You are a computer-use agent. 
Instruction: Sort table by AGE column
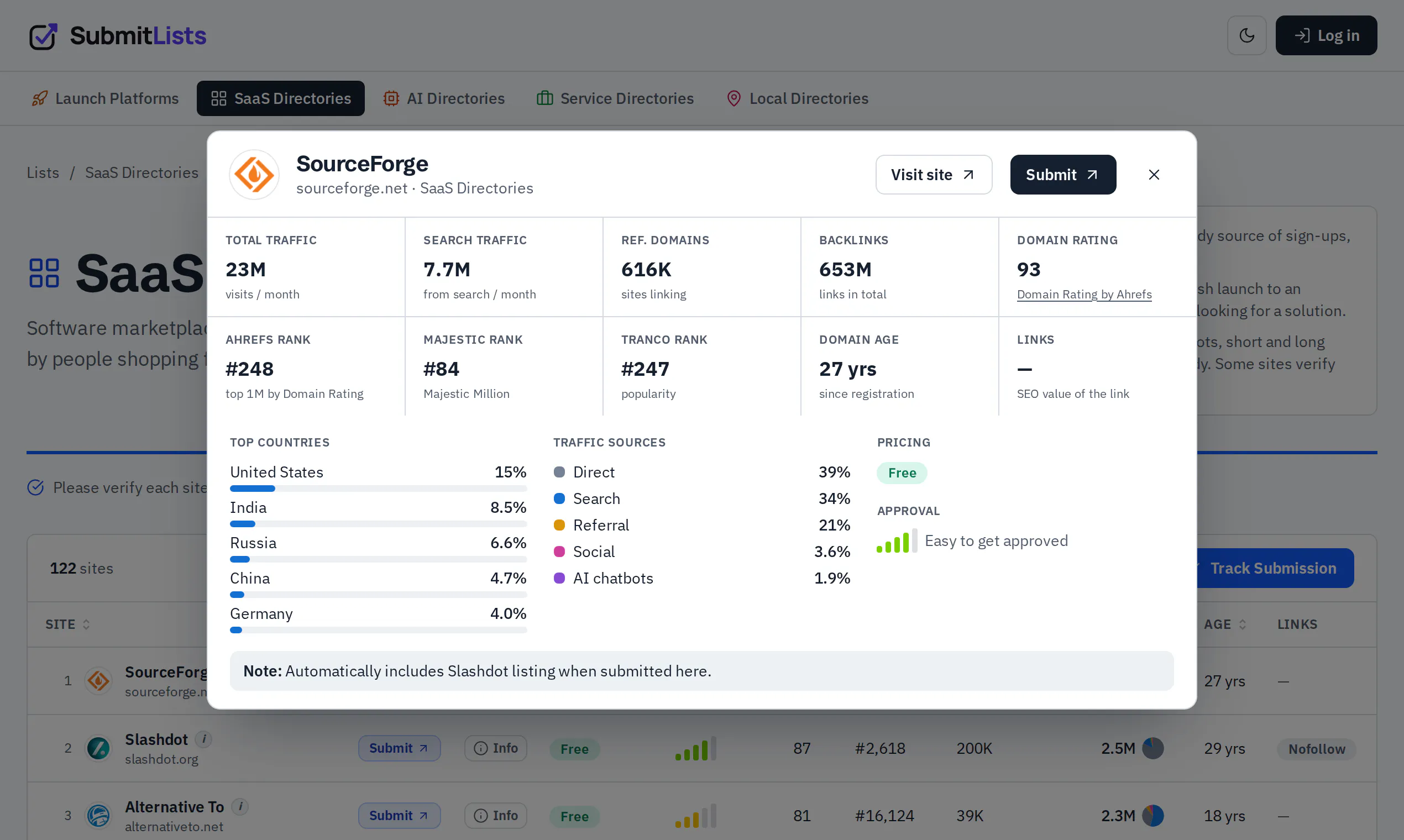[1224, 624]
